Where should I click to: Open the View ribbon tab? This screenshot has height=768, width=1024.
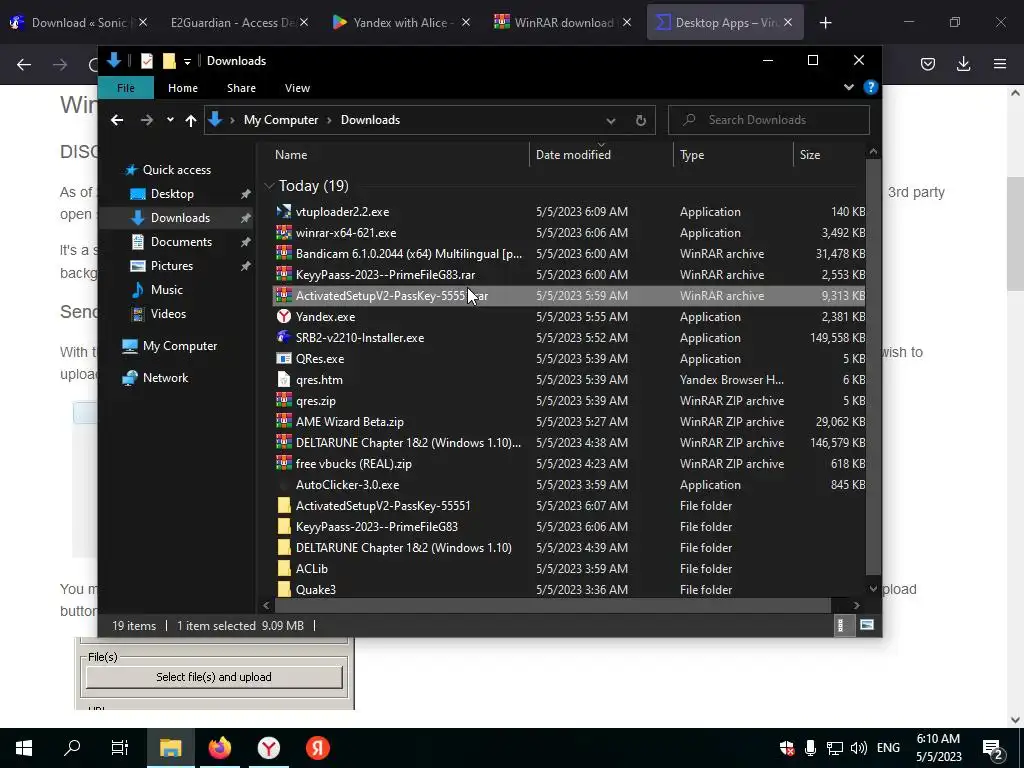click(x=297, y=88)
